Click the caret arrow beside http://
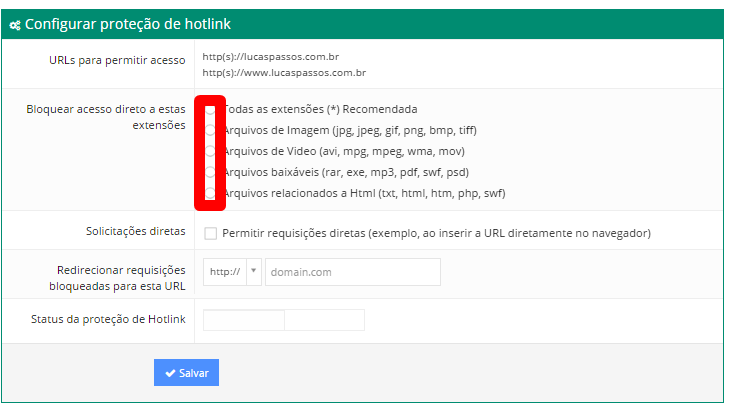Screen dimensions: 730x406 (254, 272)
